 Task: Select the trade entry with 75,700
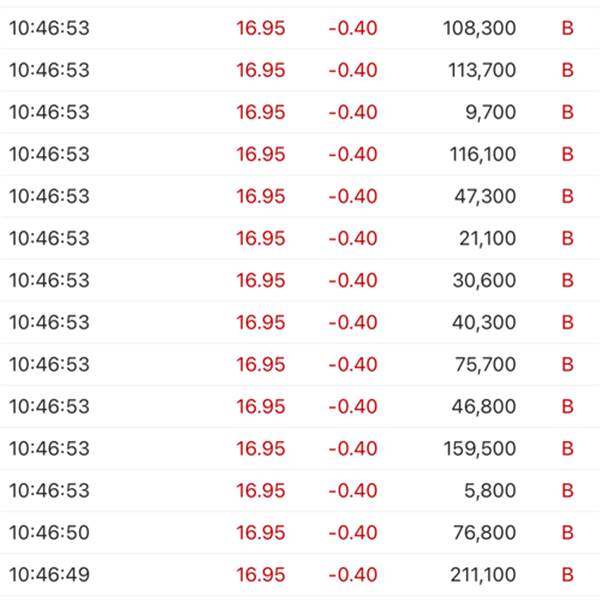tap(300, 364)
